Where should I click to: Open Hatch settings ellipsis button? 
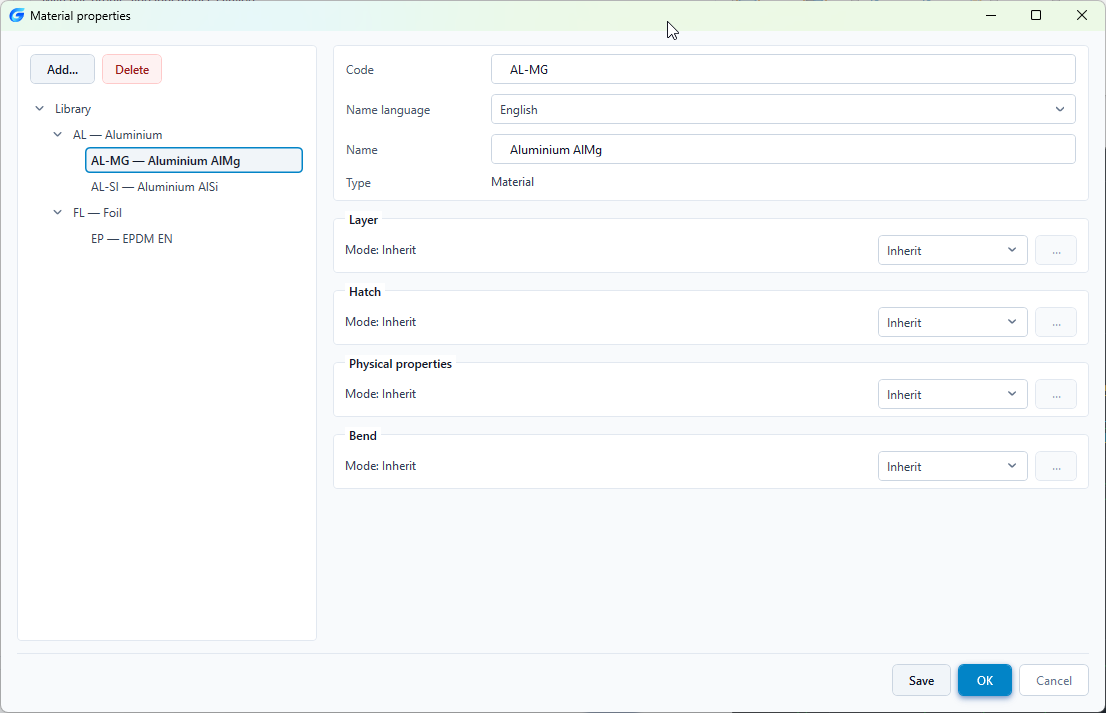1056,322
